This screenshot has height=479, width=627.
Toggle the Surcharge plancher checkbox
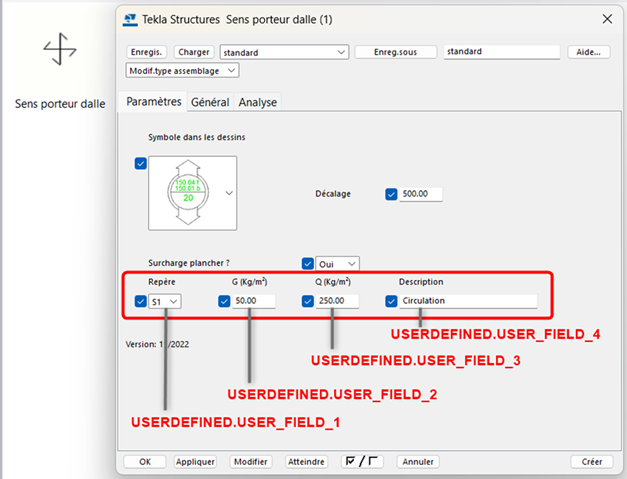coord(308,263)
